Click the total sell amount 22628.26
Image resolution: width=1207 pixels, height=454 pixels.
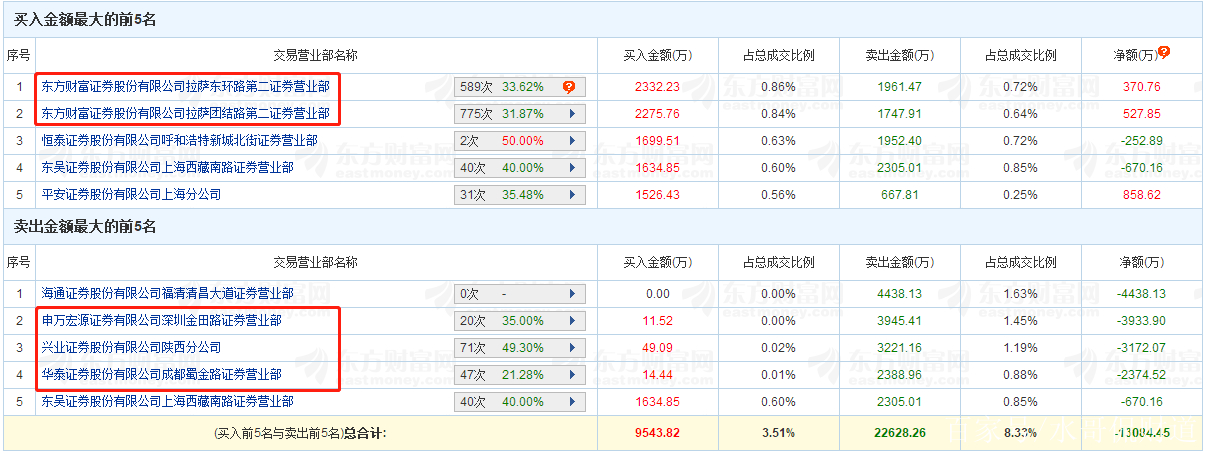tap(899, 433)
